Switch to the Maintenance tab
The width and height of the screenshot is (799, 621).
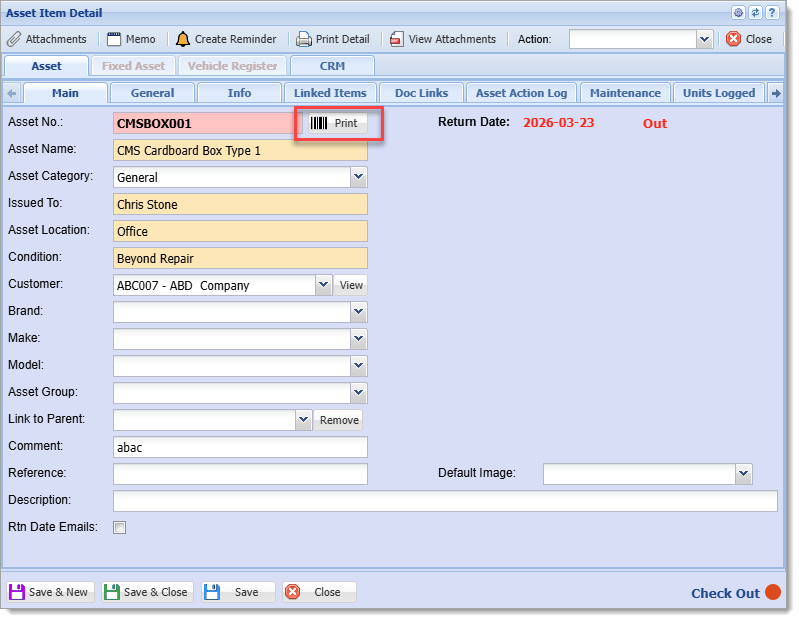point(625,93)
